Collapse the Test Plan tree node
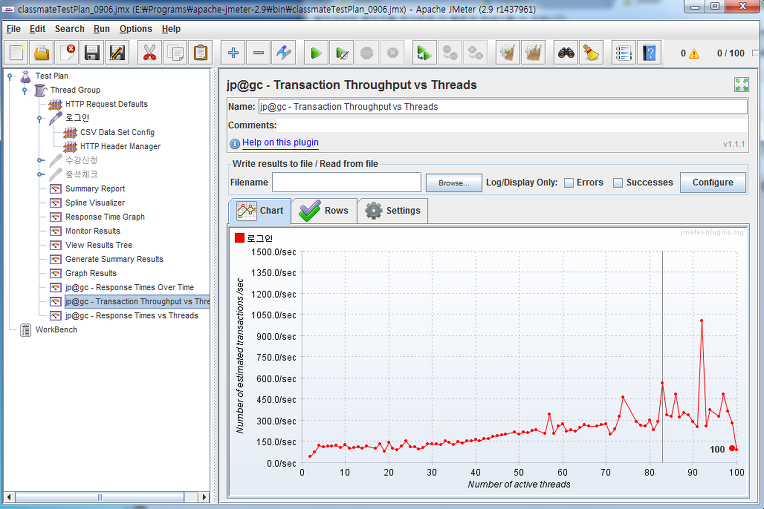This screenshot has width=764, height=509. point(10,76)
